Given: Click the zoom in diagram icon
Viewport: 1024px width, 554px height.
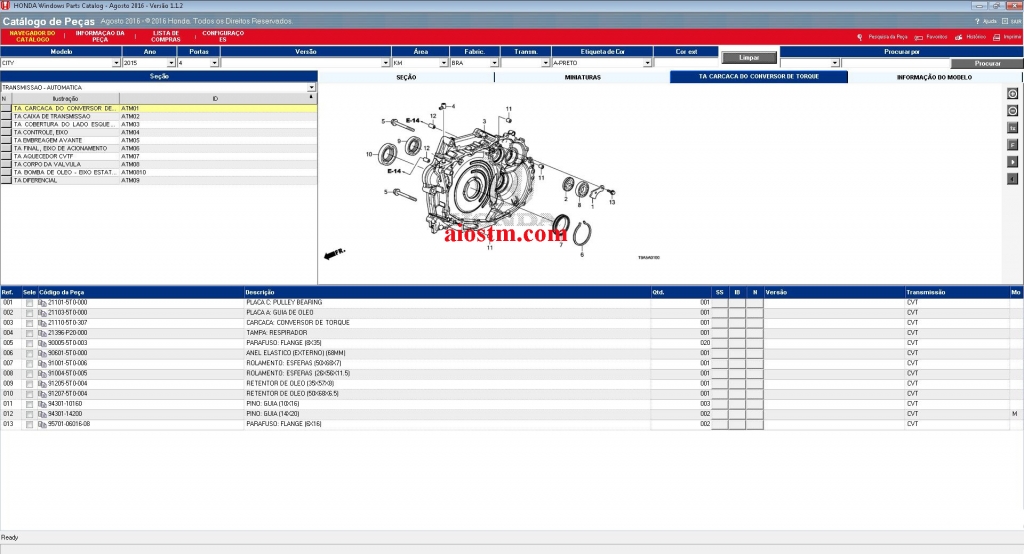Looking at the screenshot, I should pyautogui.click(x=1012, y=94).
